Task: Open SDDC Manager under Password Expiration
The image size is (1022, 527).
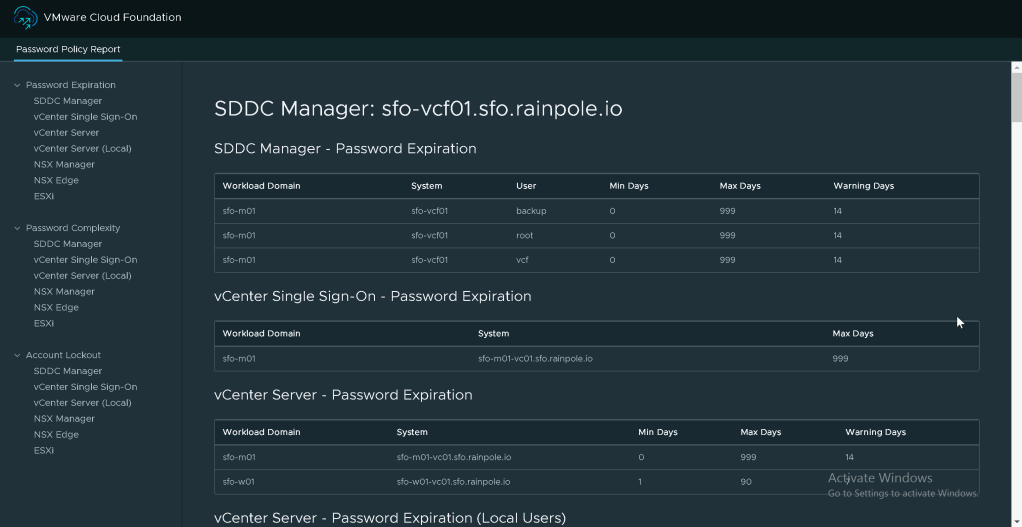Action: point(67,101)
